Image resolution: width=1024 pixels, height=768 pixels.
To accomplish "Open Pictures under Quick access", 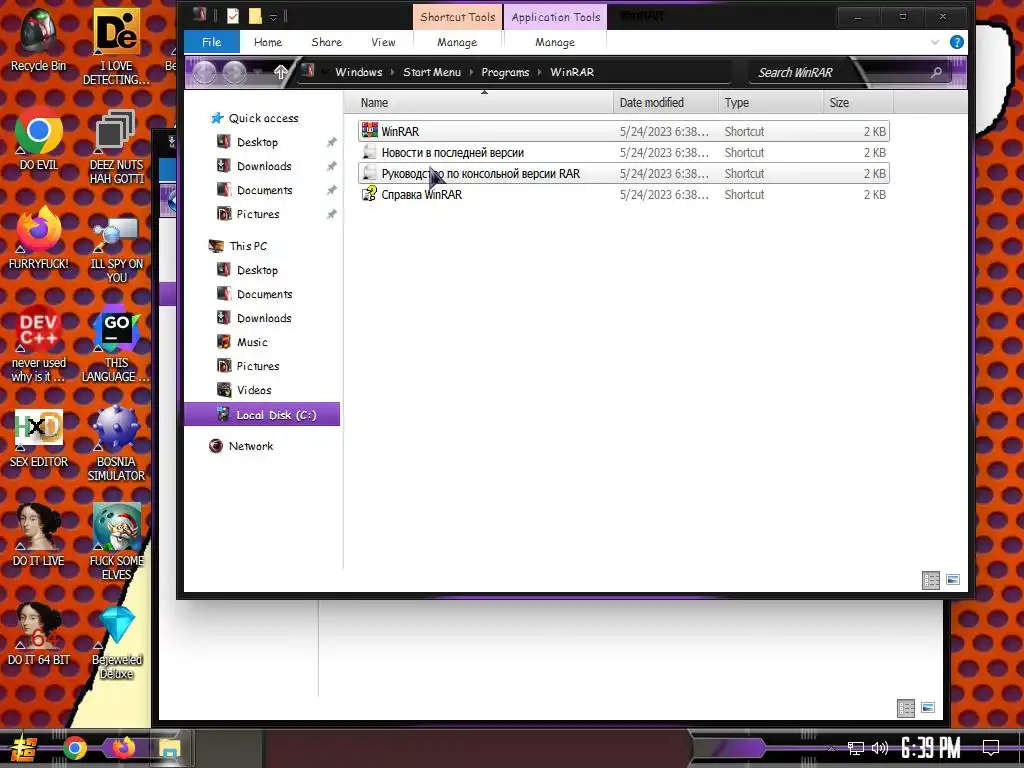I will (258, 214).
